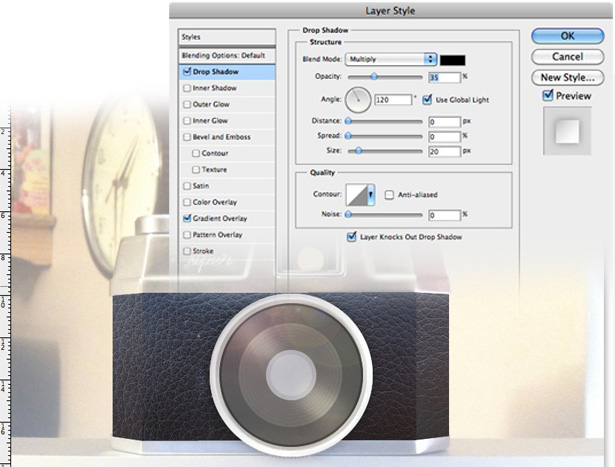Click the Noise slider handle
The image size is (615, 467).
348,214
